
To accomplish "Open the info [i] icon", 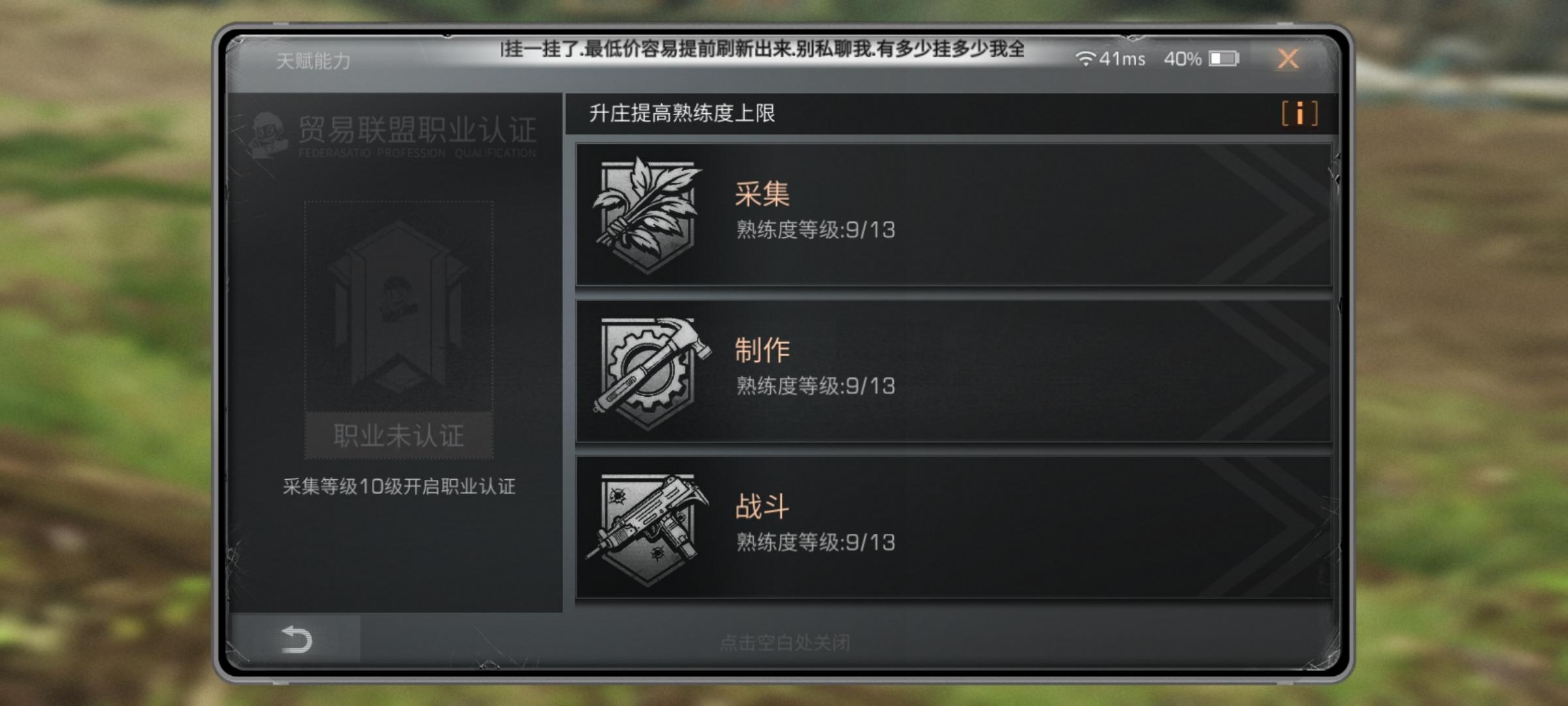I will [1299, 114].
